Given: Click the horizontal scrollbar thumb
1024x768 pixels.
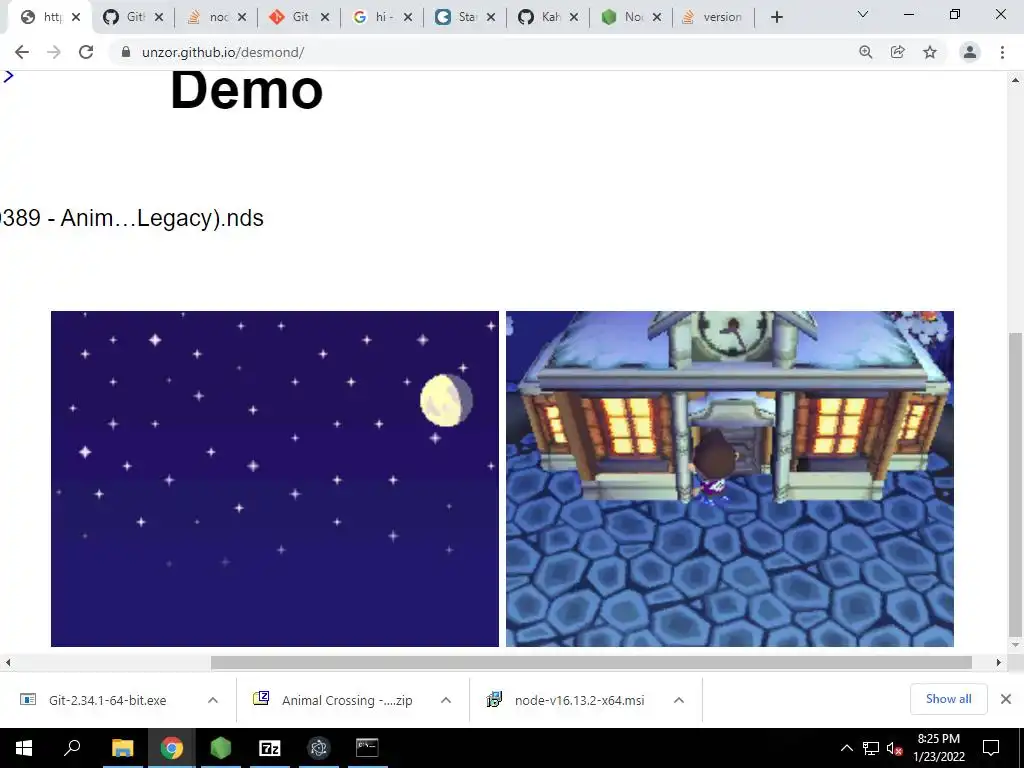Looking at the screenshot, I should (x=591, y=662).
